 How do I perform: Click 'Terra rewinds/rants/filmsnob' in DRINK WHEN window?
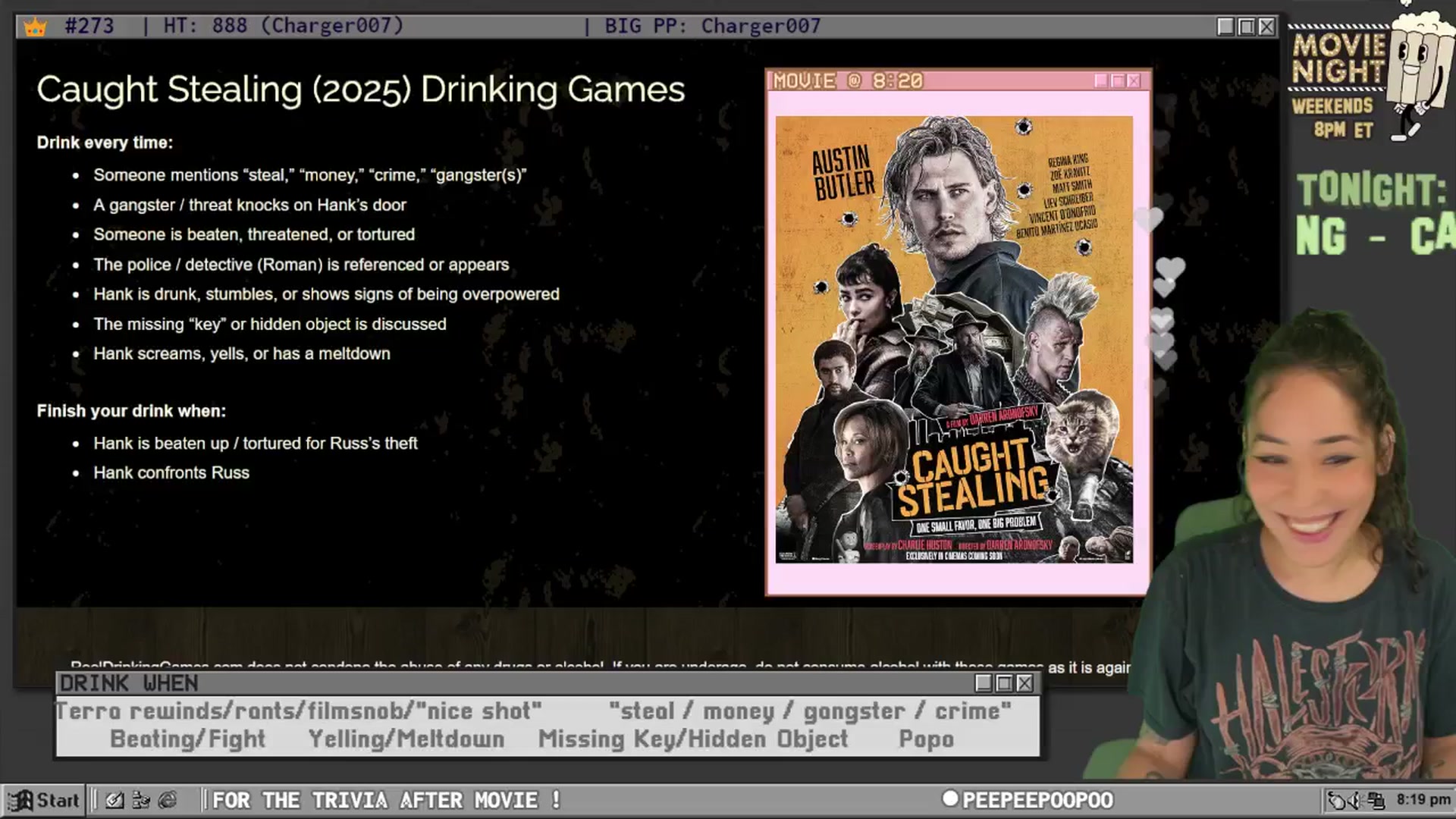click(300, 711)
